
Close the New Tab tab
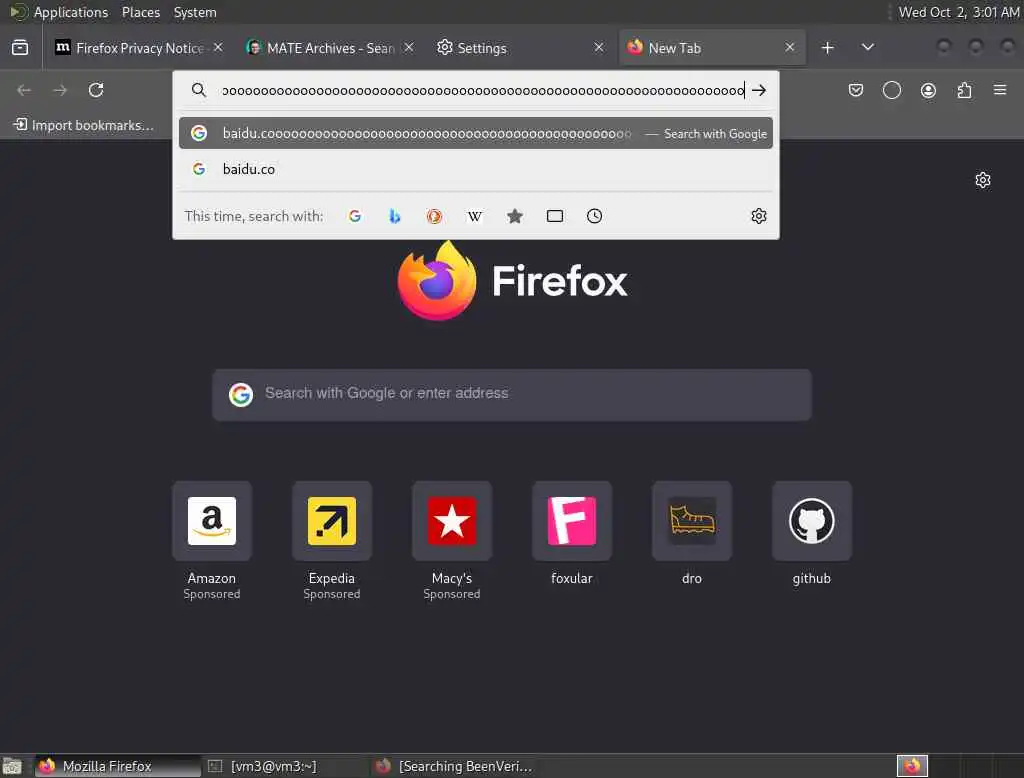790,48
